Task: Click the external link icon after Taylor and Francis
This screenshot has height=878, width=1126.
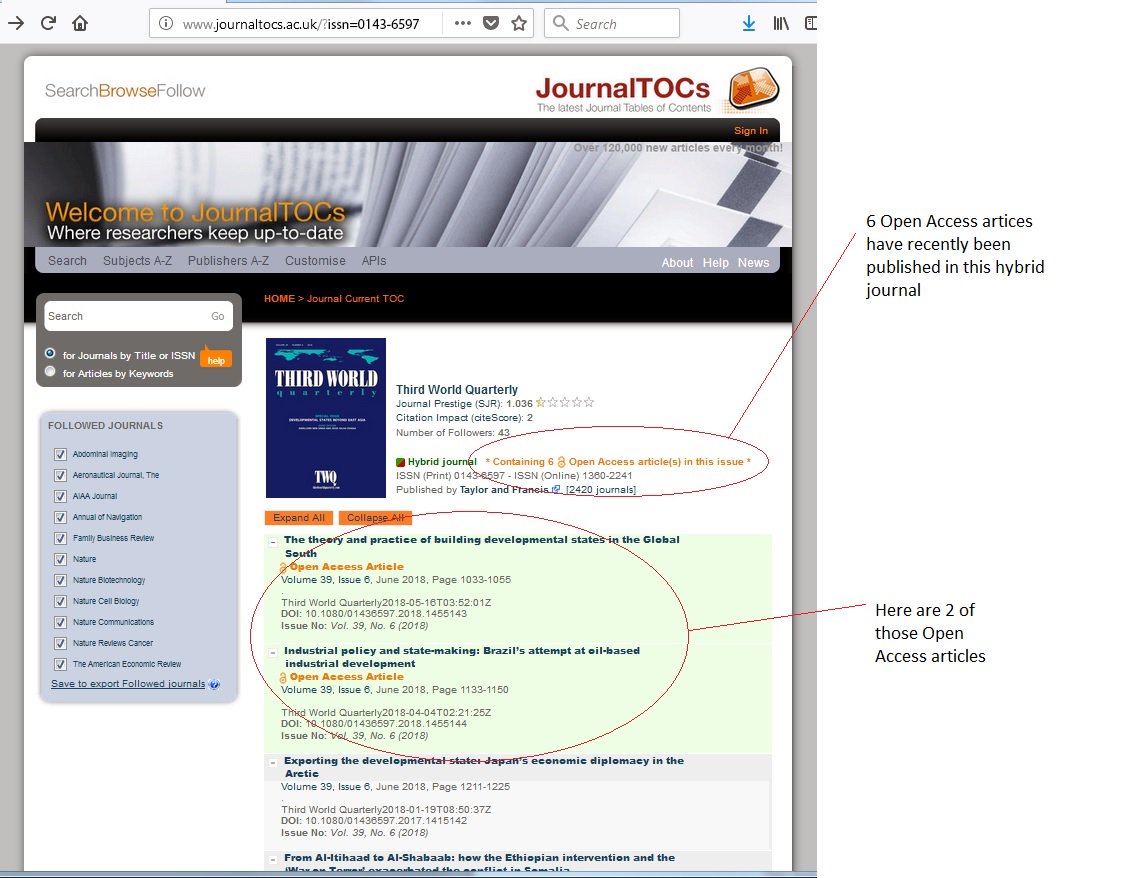Action: [556, 489]
